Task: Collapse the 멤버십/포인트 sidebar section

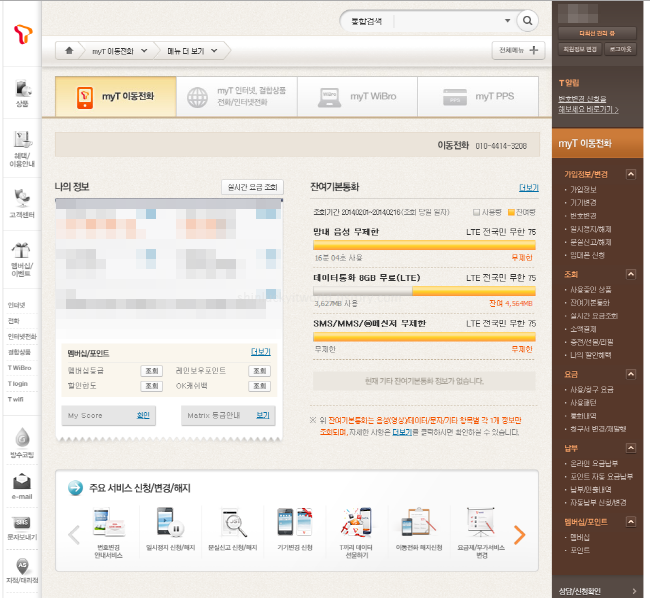Action: point(631,522)
